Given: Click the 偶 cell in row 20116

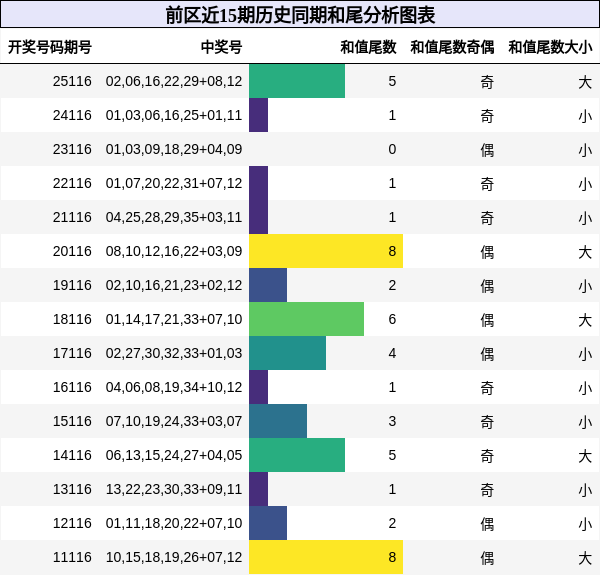Looking at the screenshot, I should (x=487, y=252).
